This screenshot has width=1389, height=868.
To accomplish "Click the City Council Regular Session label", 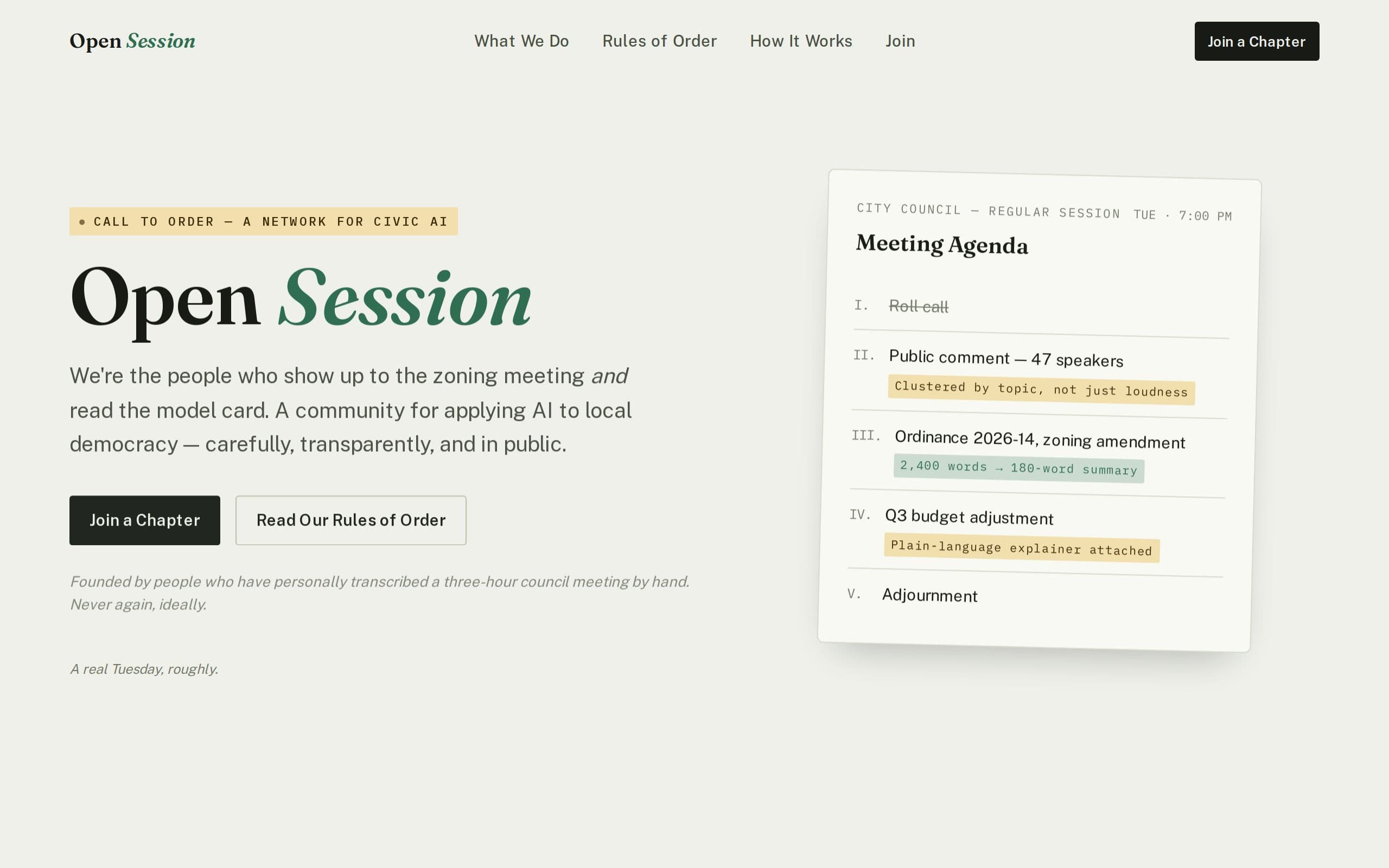I will point(989,210).
